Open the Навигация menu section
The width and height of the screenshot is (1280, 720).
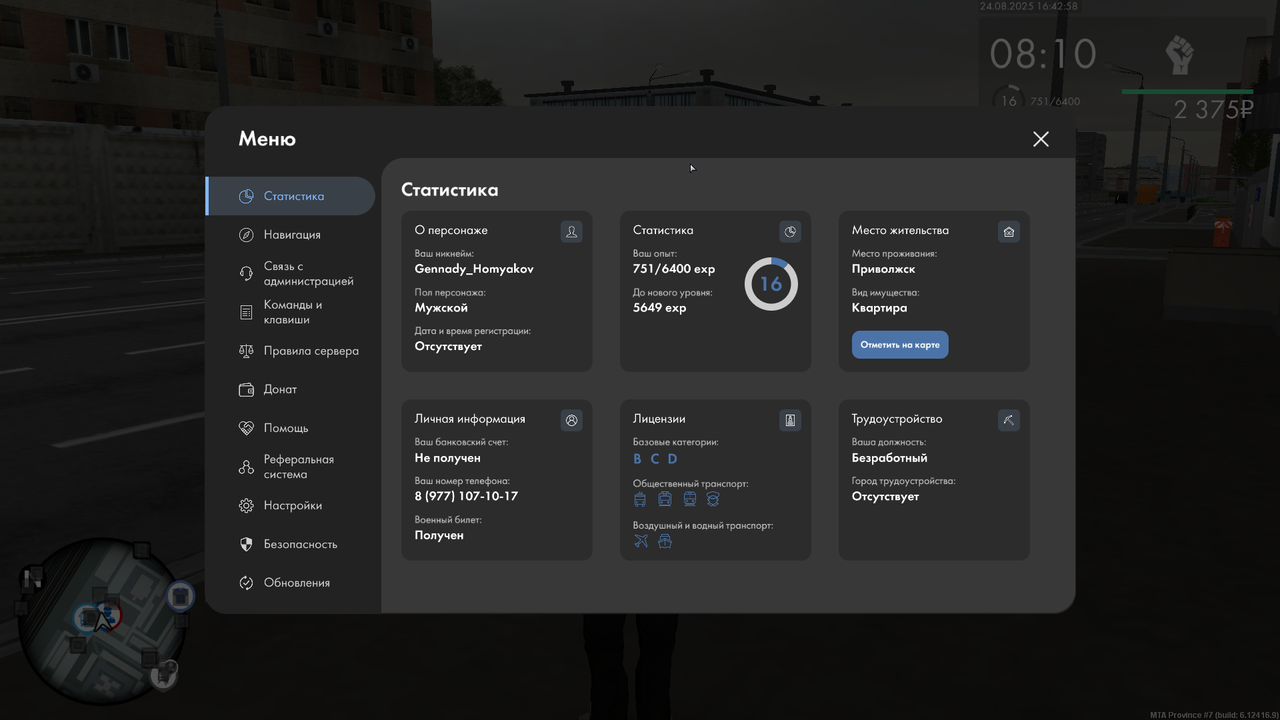click(x=291, y=235)
